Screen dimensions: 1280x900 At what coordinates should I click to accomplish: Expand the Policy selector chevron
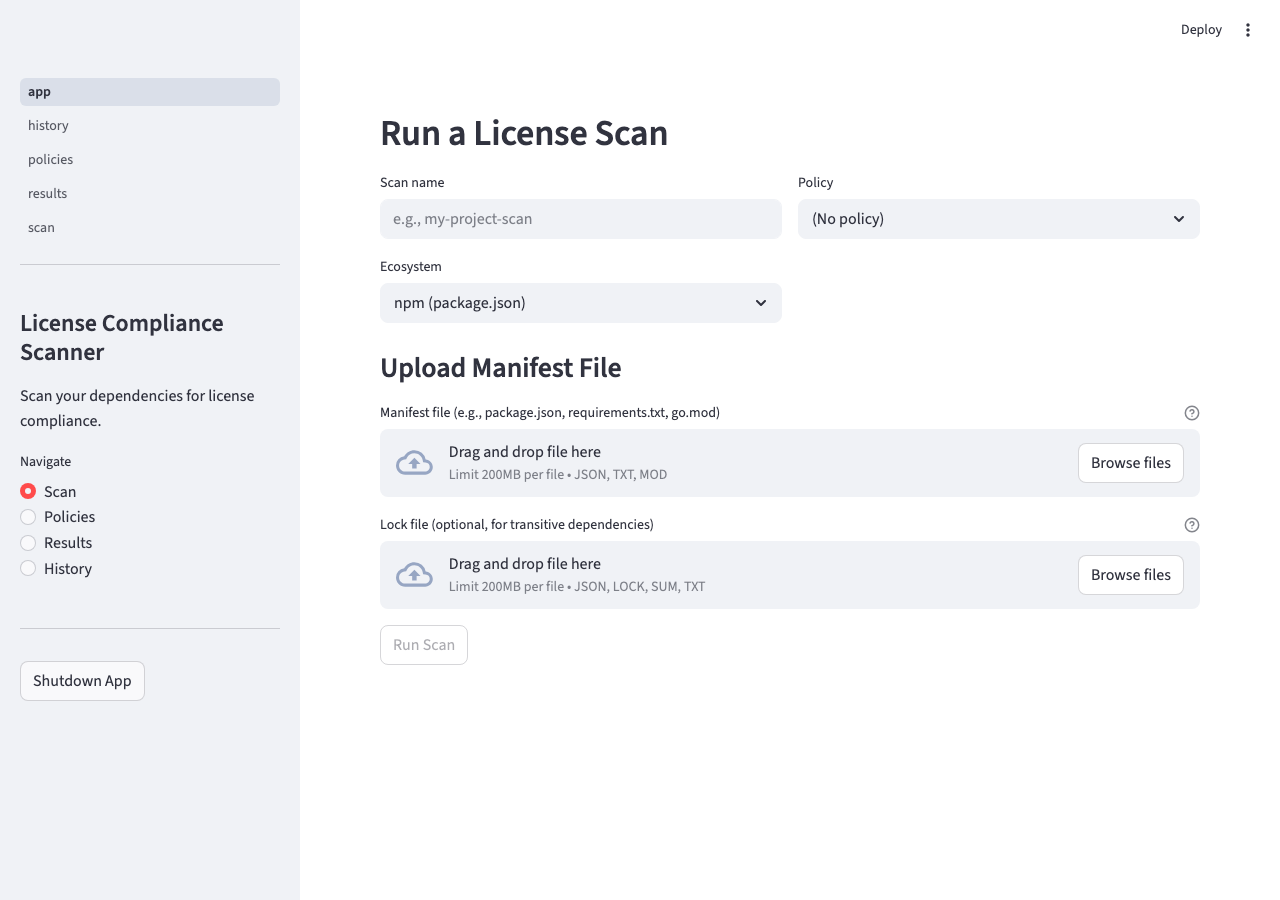click(1177, 218)
